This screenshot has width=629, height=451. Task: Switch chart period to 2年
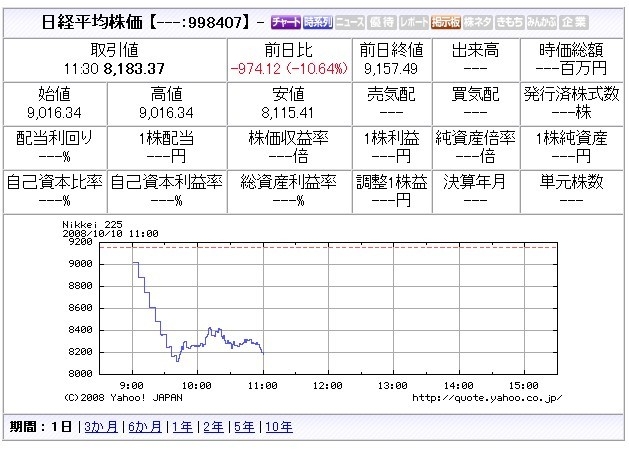coord(213,427)
